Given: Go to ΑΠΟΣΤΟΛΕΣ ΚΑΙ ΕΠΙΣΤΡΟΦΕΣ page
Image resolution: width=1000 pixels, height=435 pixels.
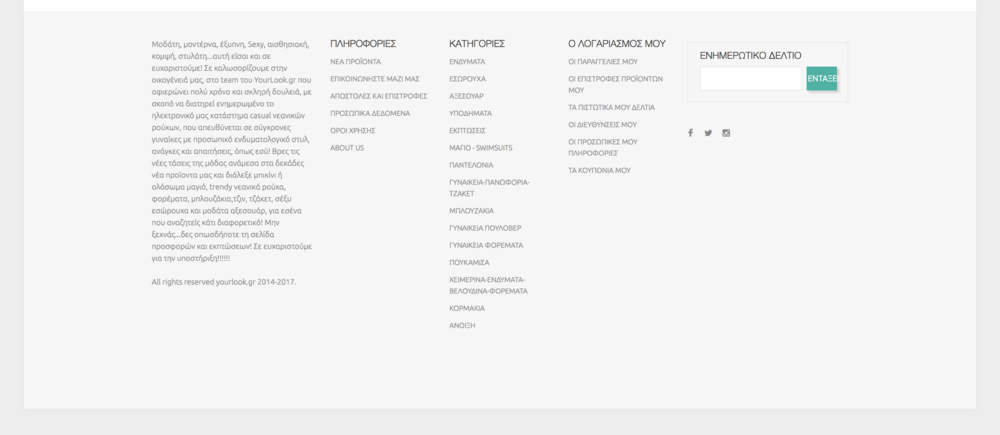Looking at the screenshot, I should pyautogui.click(x=378, y=96).
